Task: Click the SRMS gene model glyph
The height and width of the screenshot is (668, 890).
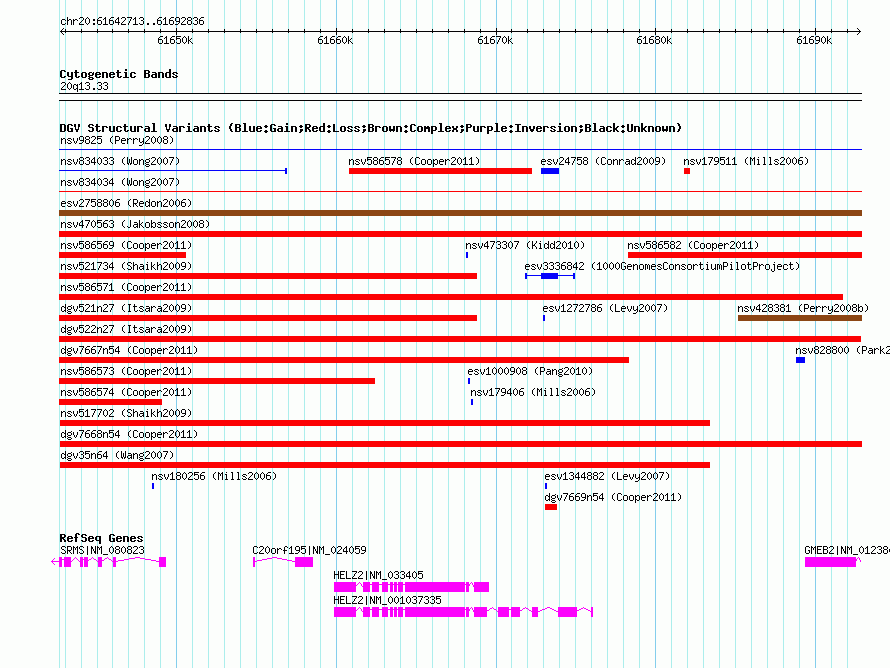Action: coord(108,562)
